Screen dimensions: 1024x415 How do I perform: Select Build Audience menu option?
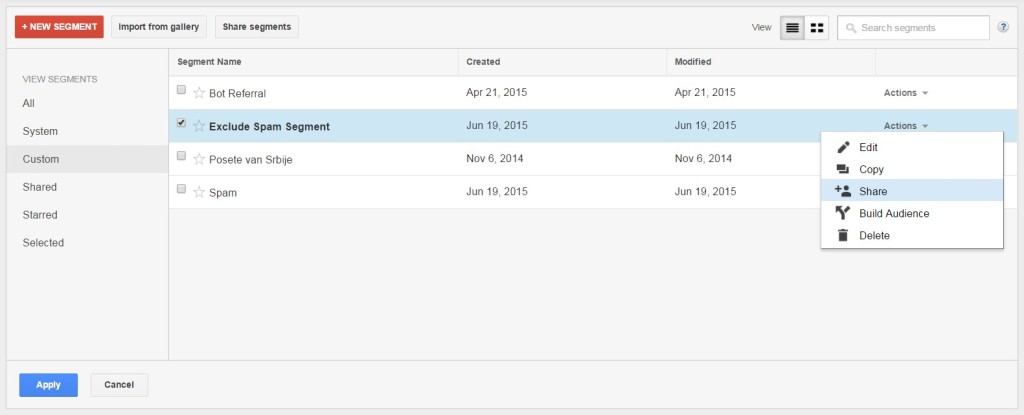pos(893,213)
